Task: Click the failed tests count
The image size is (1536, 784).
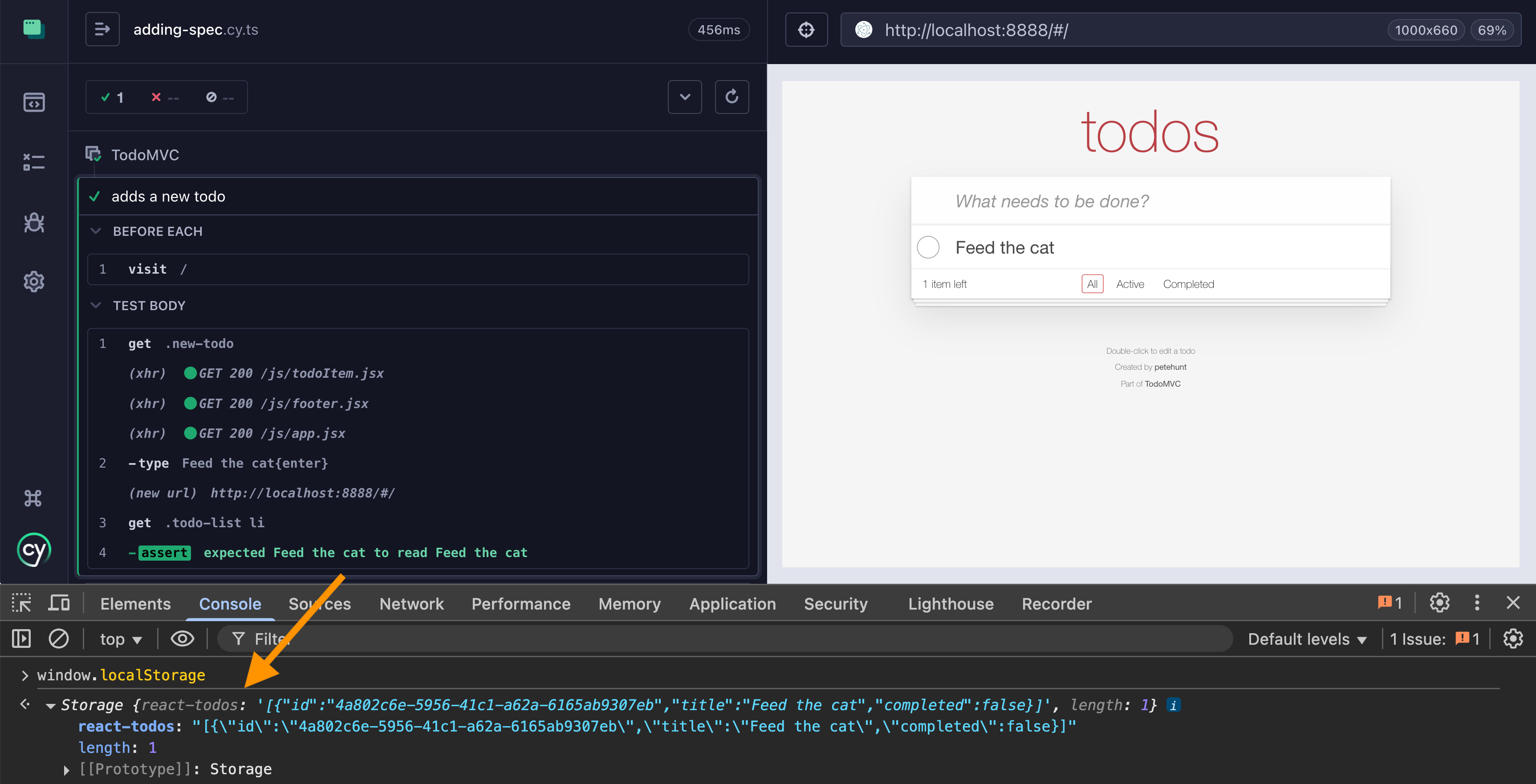Action: point(165,97)
